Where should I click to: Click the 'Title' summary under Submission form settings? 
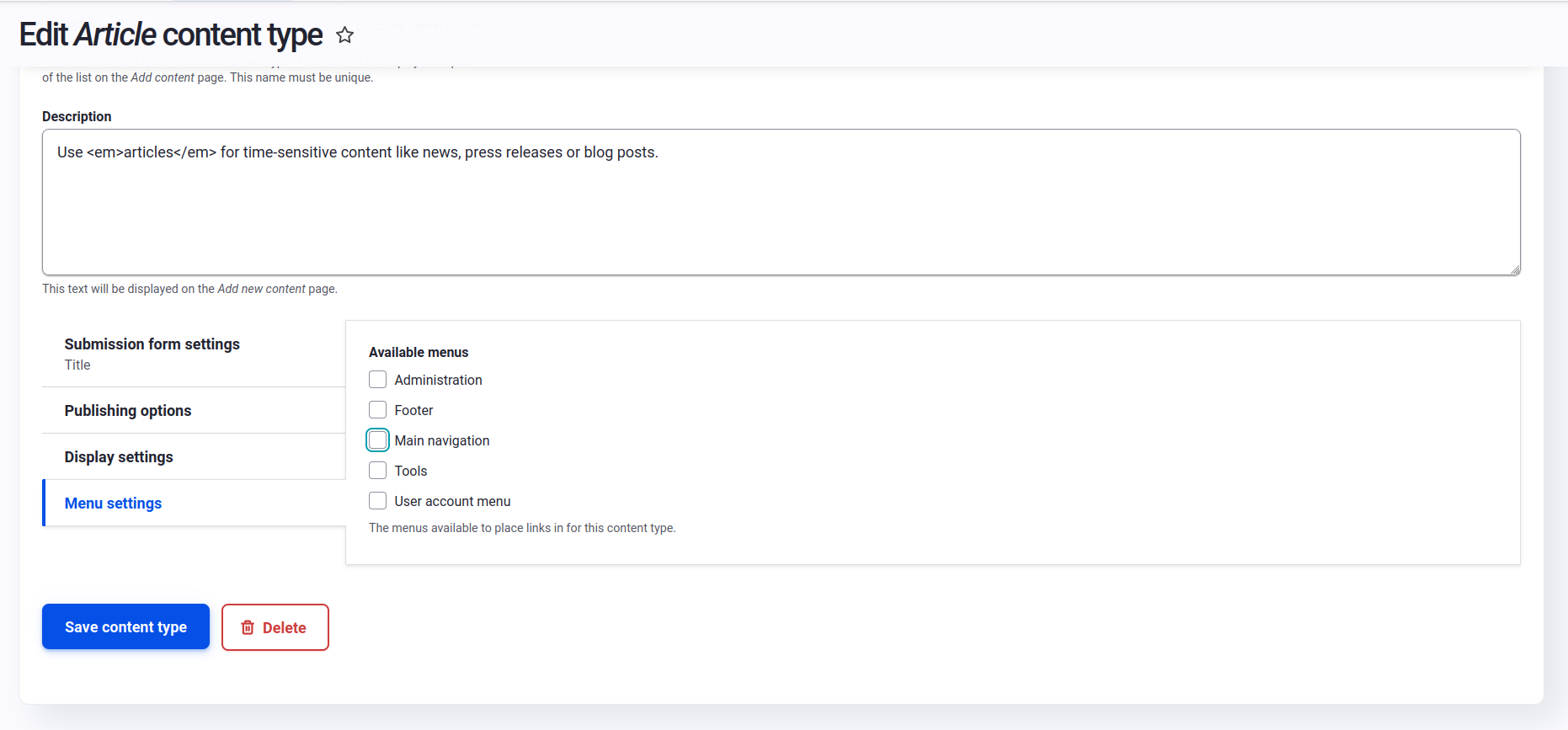77,365
